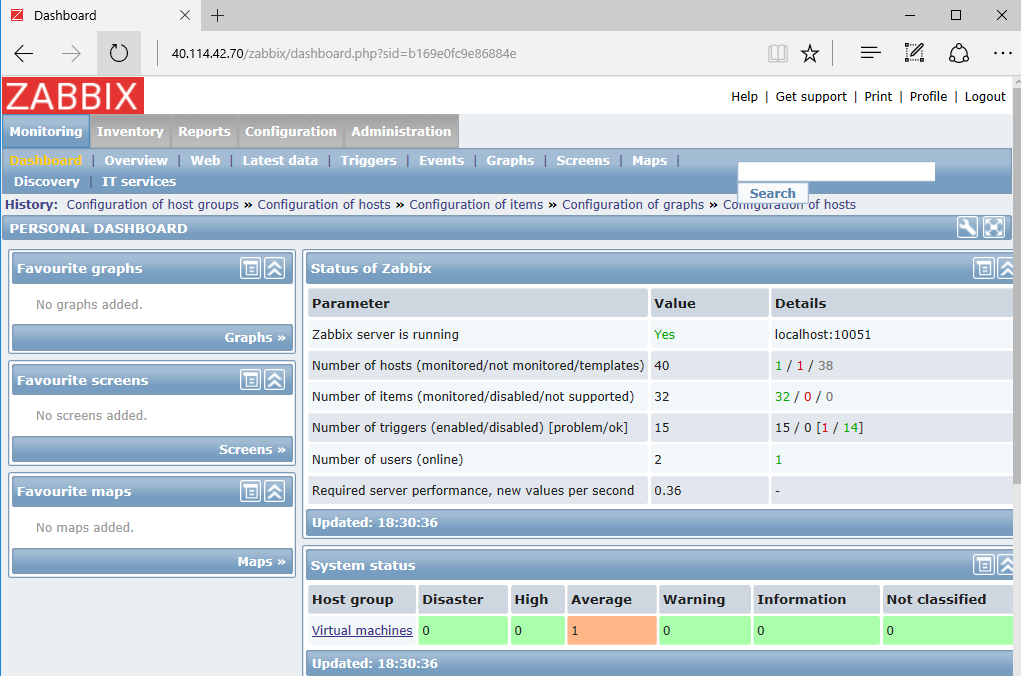Open a new browser tab
The image size is (1021, 676).
coord(217,16)
